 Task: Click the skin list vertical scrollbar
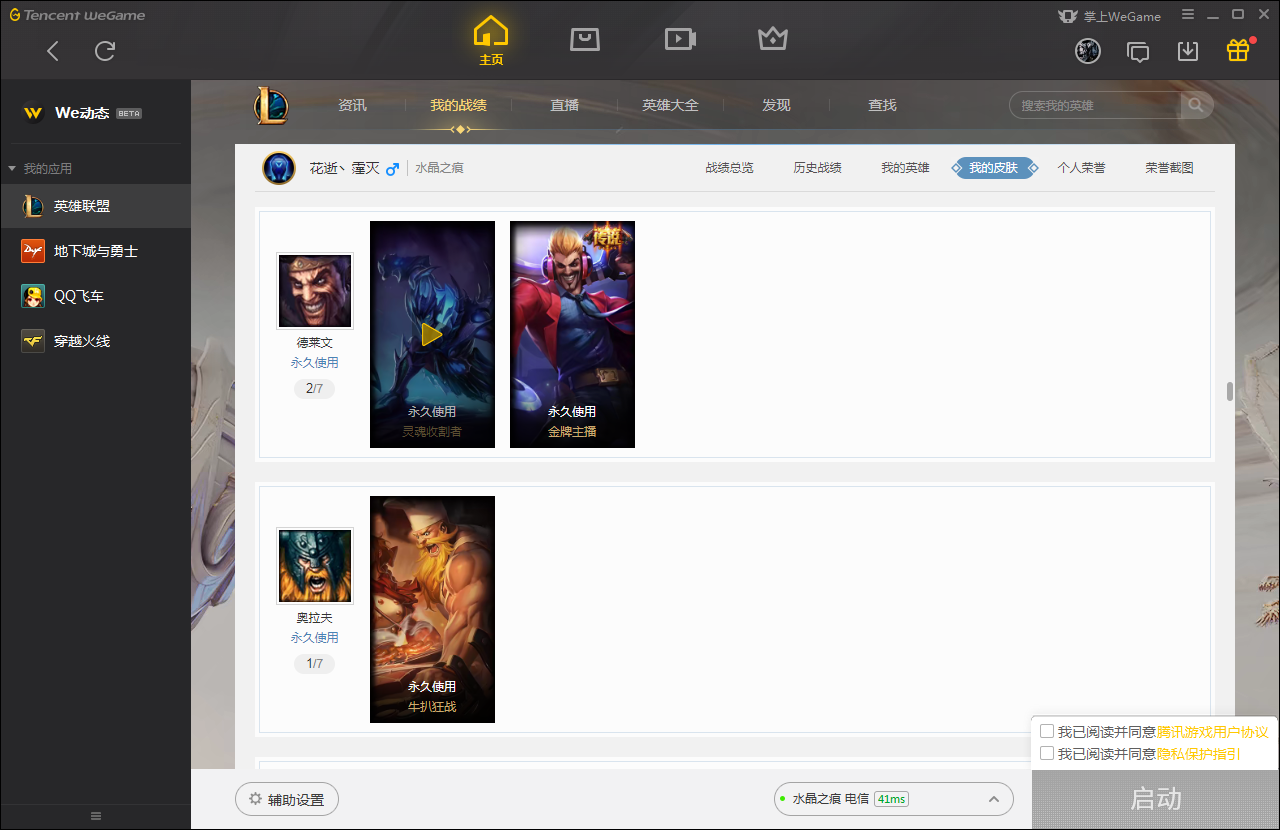pos(1230,391)
